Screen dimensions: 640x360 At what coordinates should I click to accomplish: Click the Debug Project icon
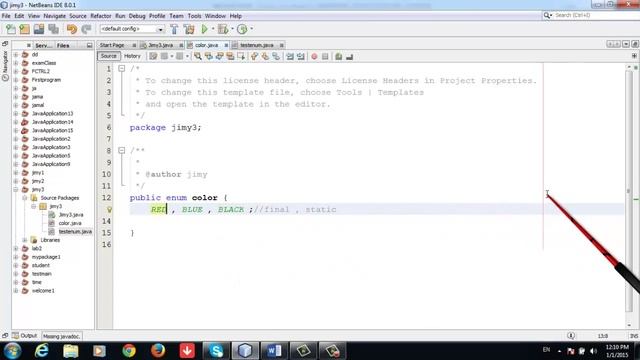223,29
